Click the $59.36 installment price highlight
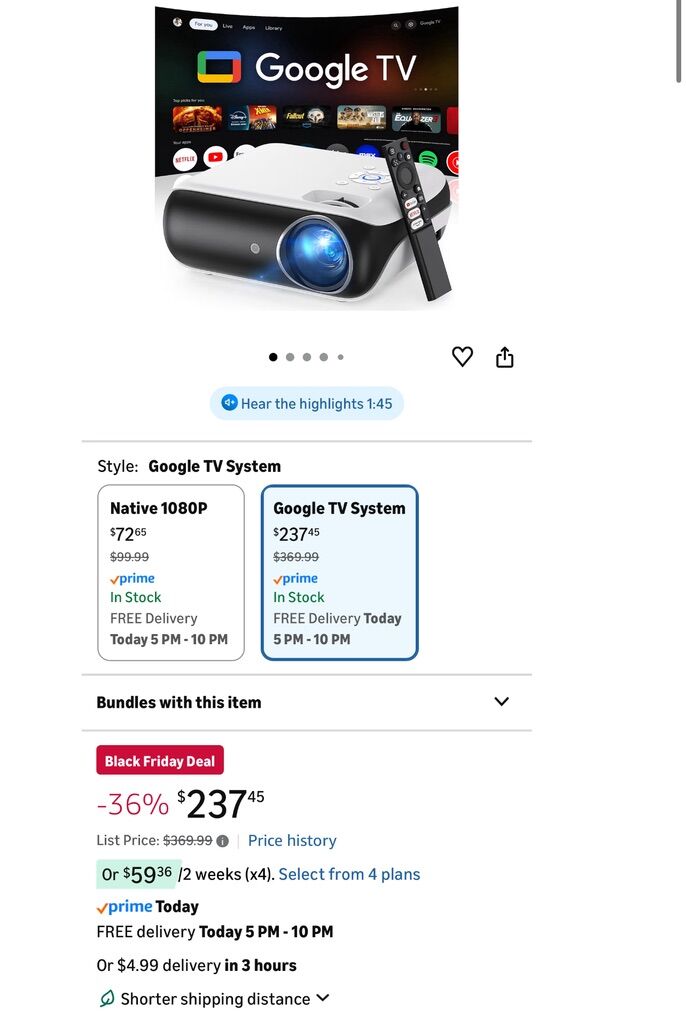Viewport: 686px width, 1020px height. click(x=139, y=874)
